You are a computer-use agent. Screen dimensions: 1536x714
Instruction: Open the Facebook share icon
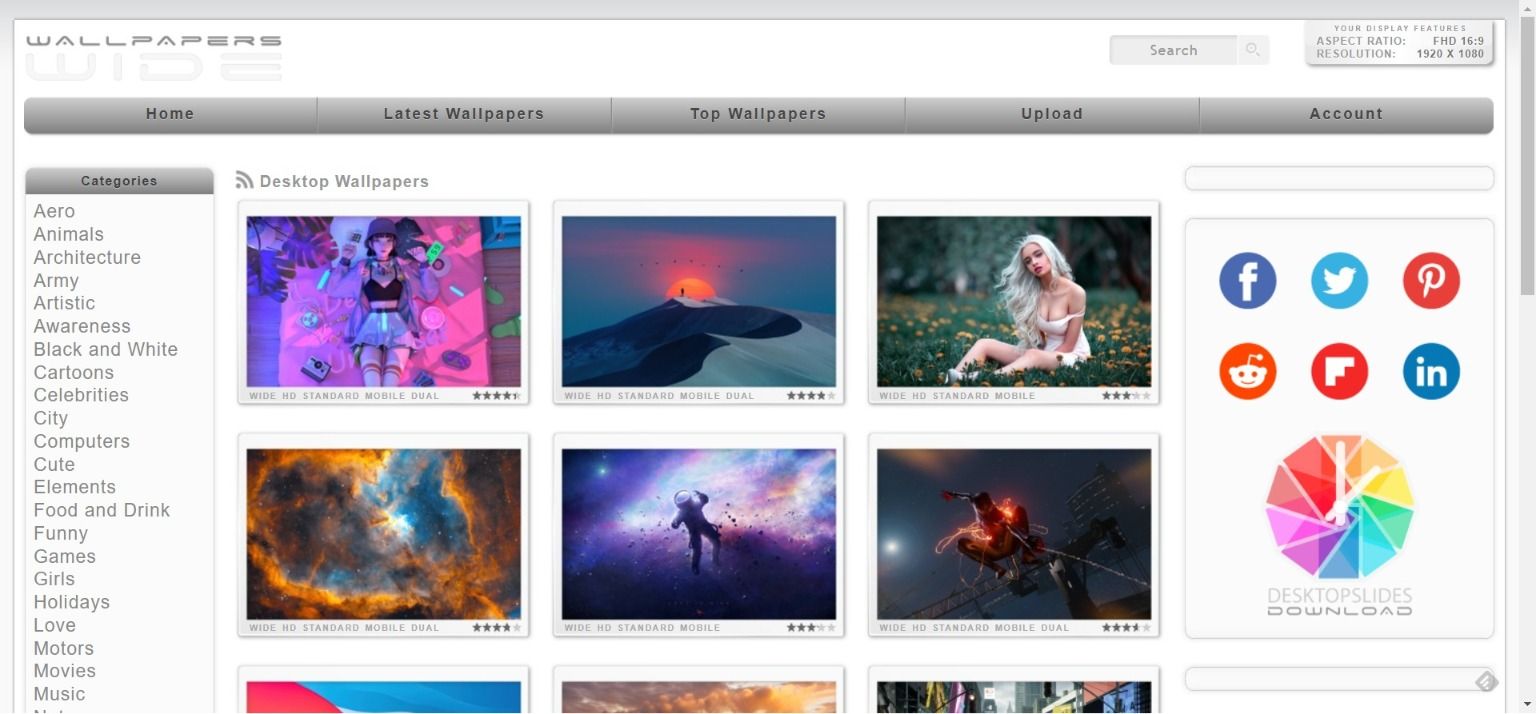coord(1247,280)
